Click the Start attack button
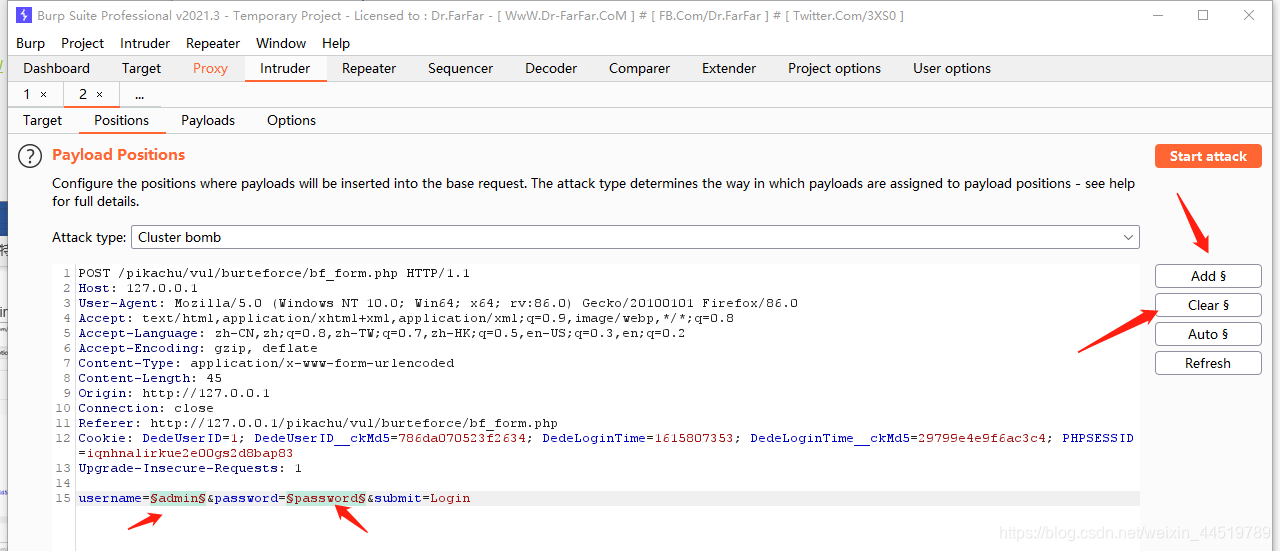 [1208, 156]
